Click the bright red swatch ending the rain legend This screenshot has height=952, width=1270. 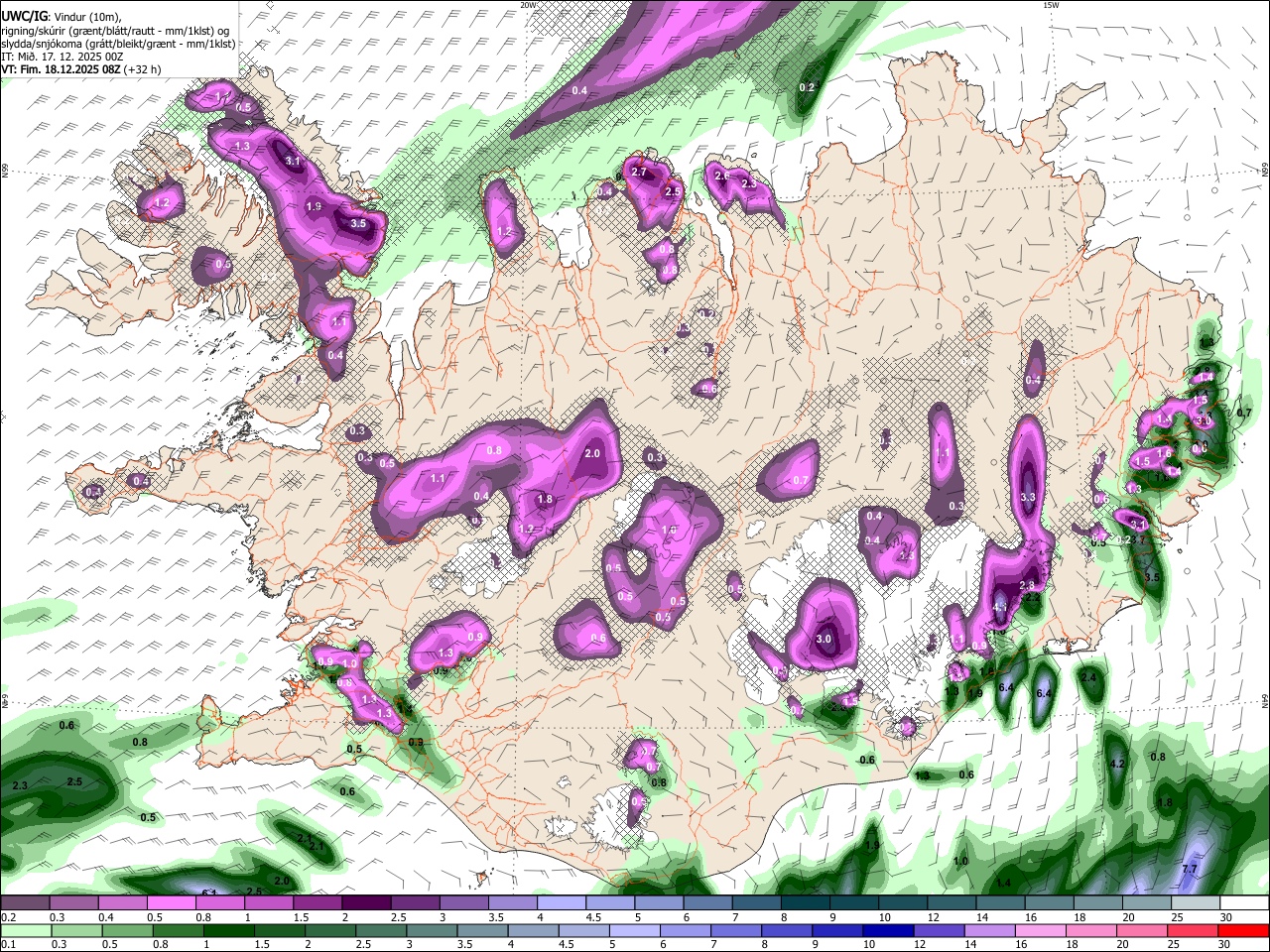1244,931
